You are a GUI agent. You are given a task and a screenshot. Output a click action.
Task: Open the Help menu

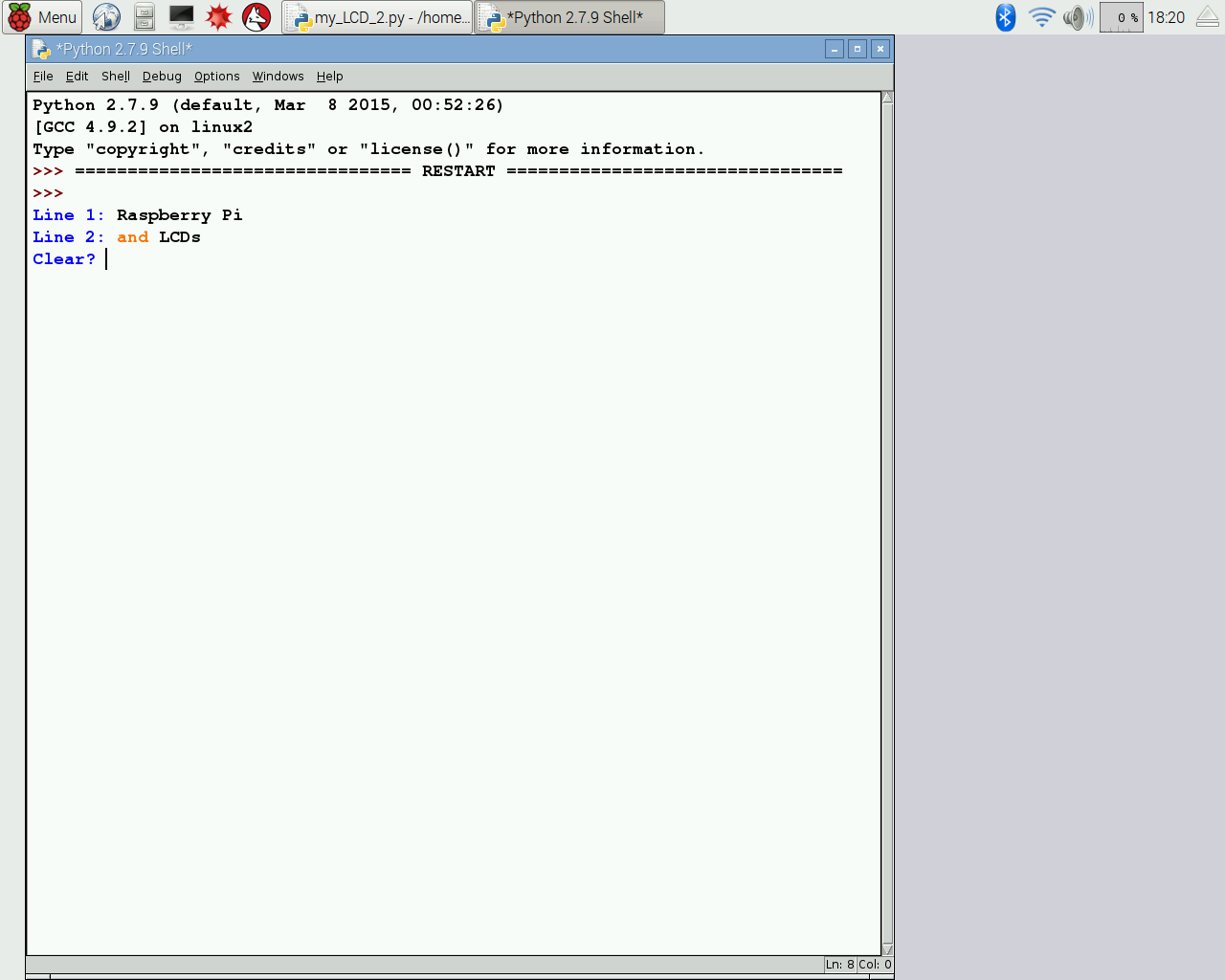(329, 77)
